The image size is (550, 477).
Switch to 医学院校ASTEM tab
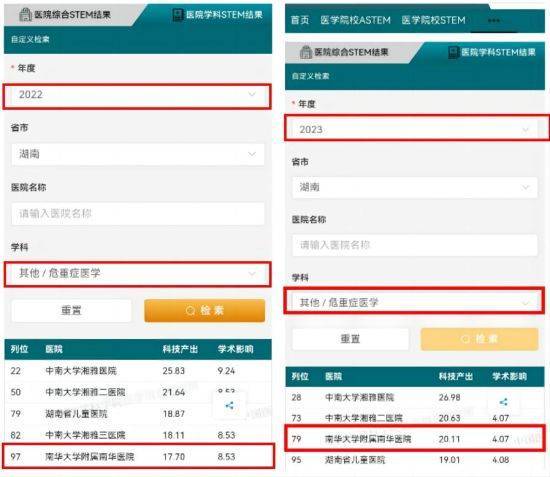[x=355, y=20]
